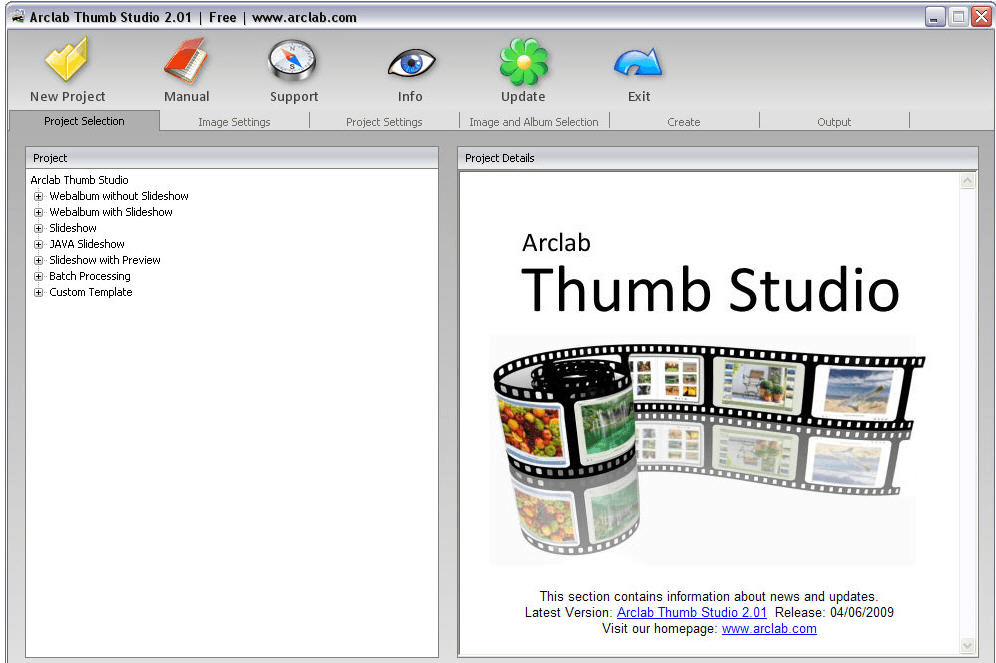Click the Update text label
This screenshot has height=663, width=996.
click(523, 97)
